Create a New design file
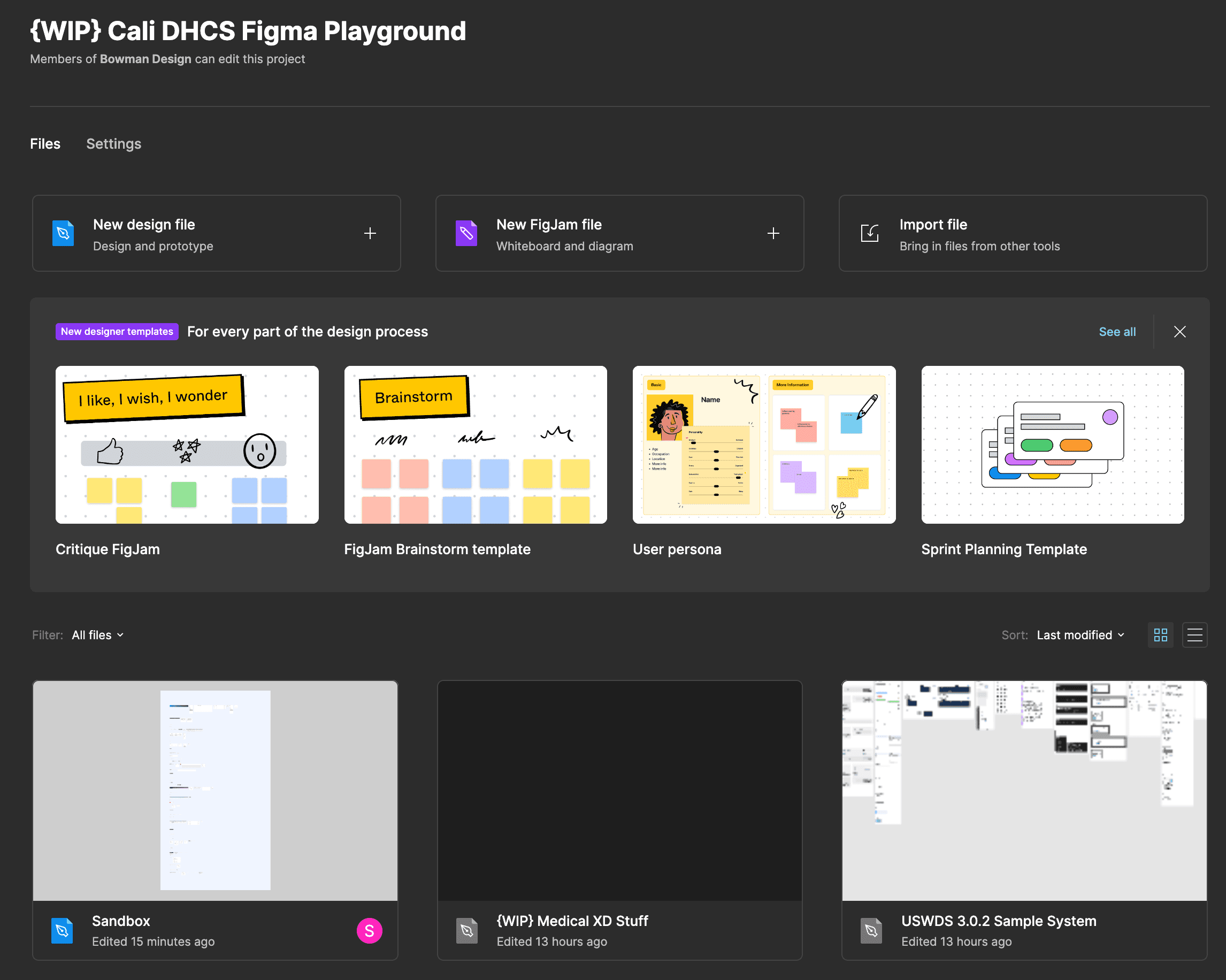Viewport: 1226px width, 980px height. pos(217,233)
